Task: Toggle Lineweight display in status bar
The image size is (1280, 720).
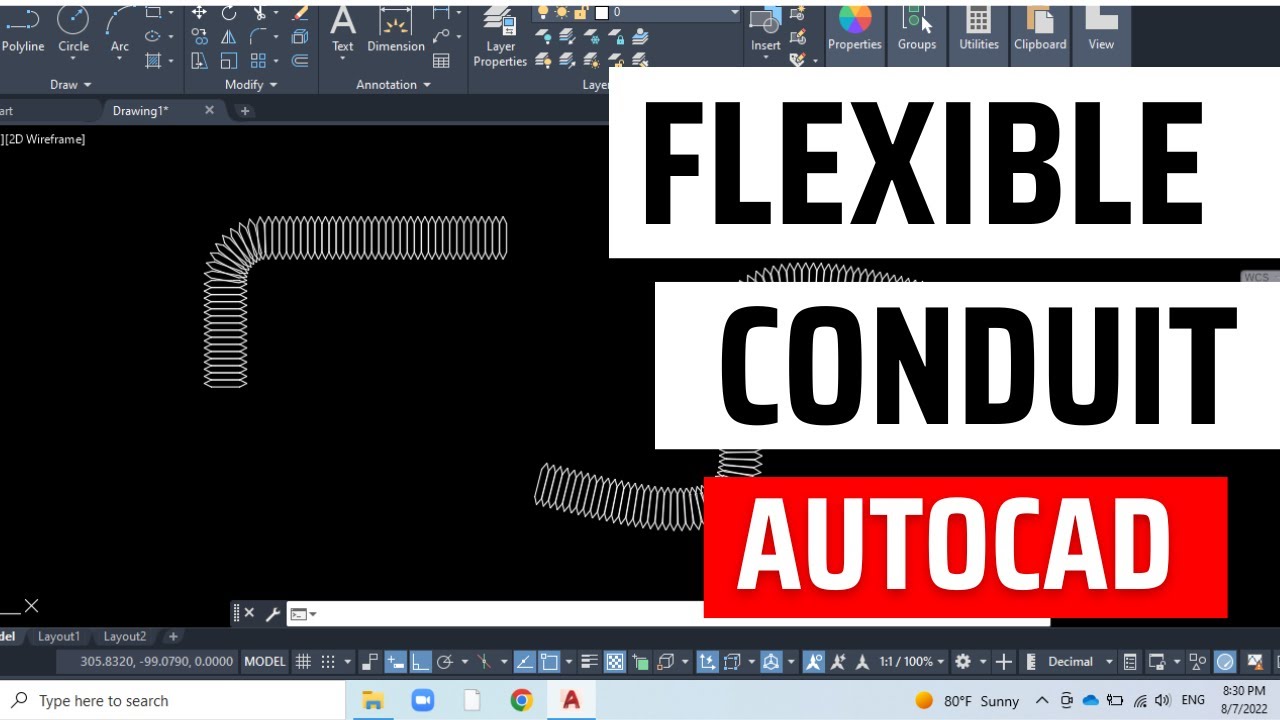Action: [589, 662]
